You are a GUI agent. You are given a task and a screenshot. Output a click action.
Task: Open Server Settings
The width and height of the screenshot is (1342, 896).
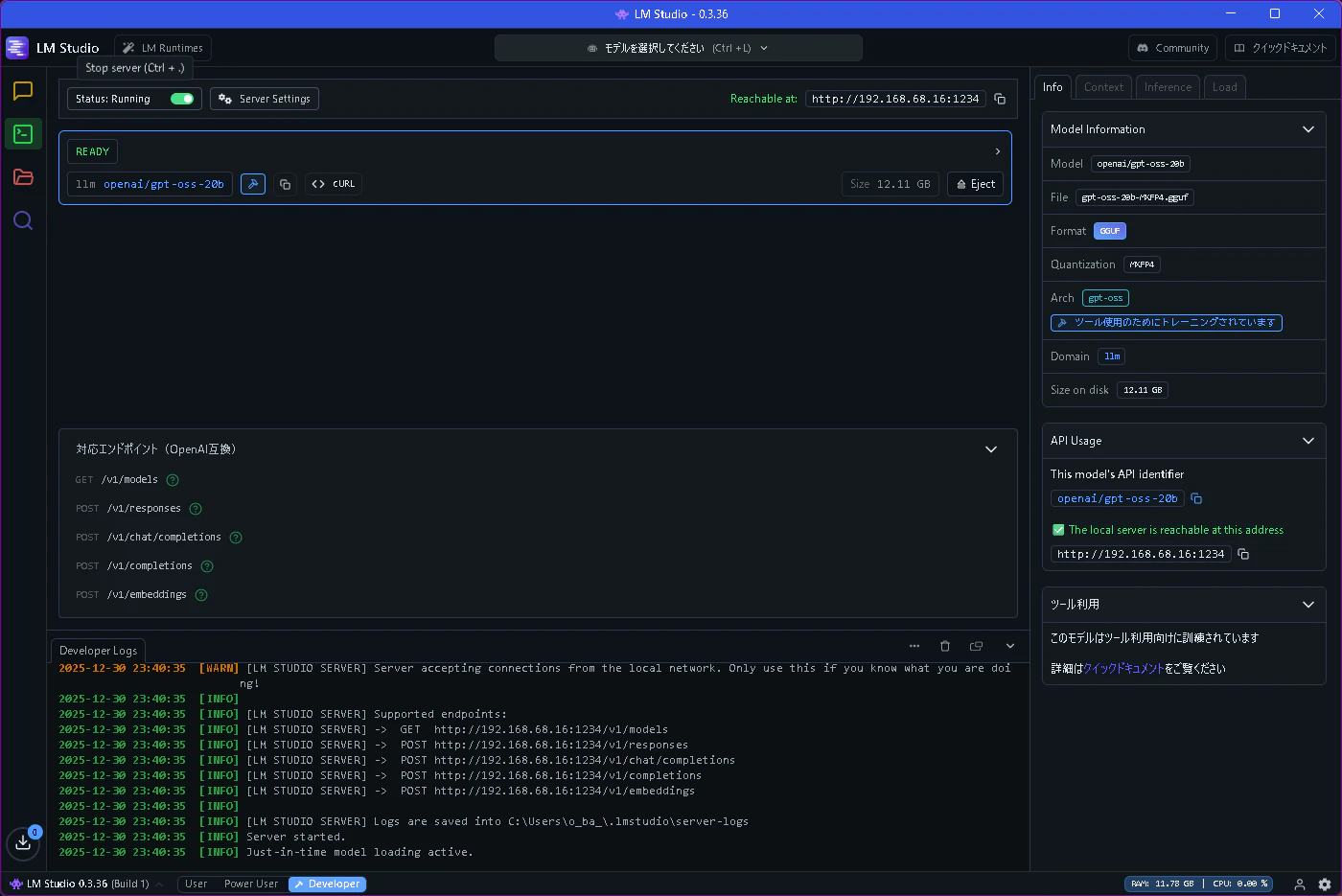pyautogui.click(x=265, y=99)
